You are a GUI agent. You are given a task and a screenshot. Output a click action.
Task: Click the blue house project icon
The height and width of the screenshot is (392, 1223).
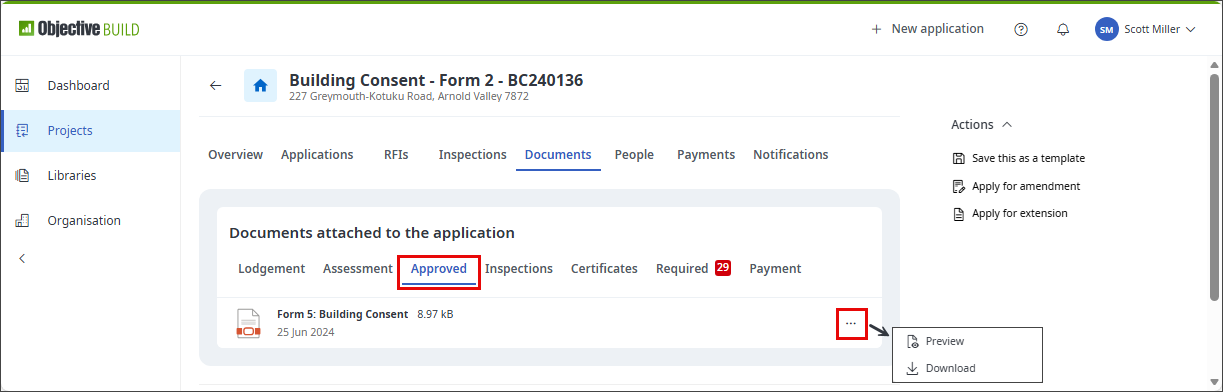(260, 85)
